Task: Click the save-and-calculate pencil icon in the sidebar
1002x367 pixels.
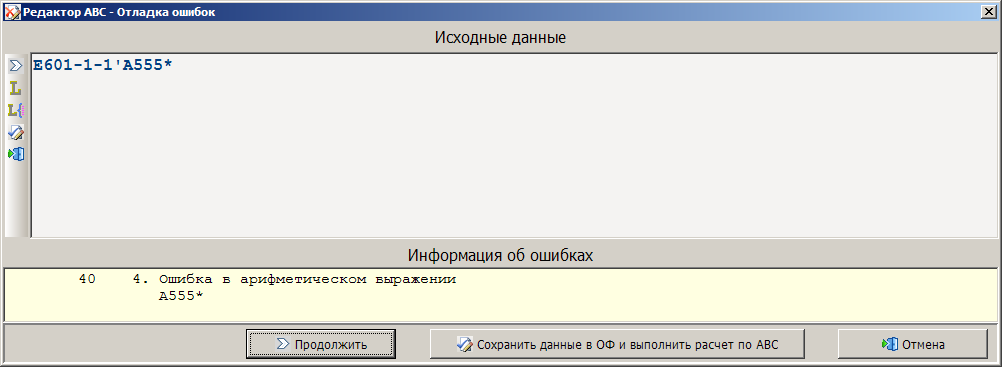Action: coord(15,132)
